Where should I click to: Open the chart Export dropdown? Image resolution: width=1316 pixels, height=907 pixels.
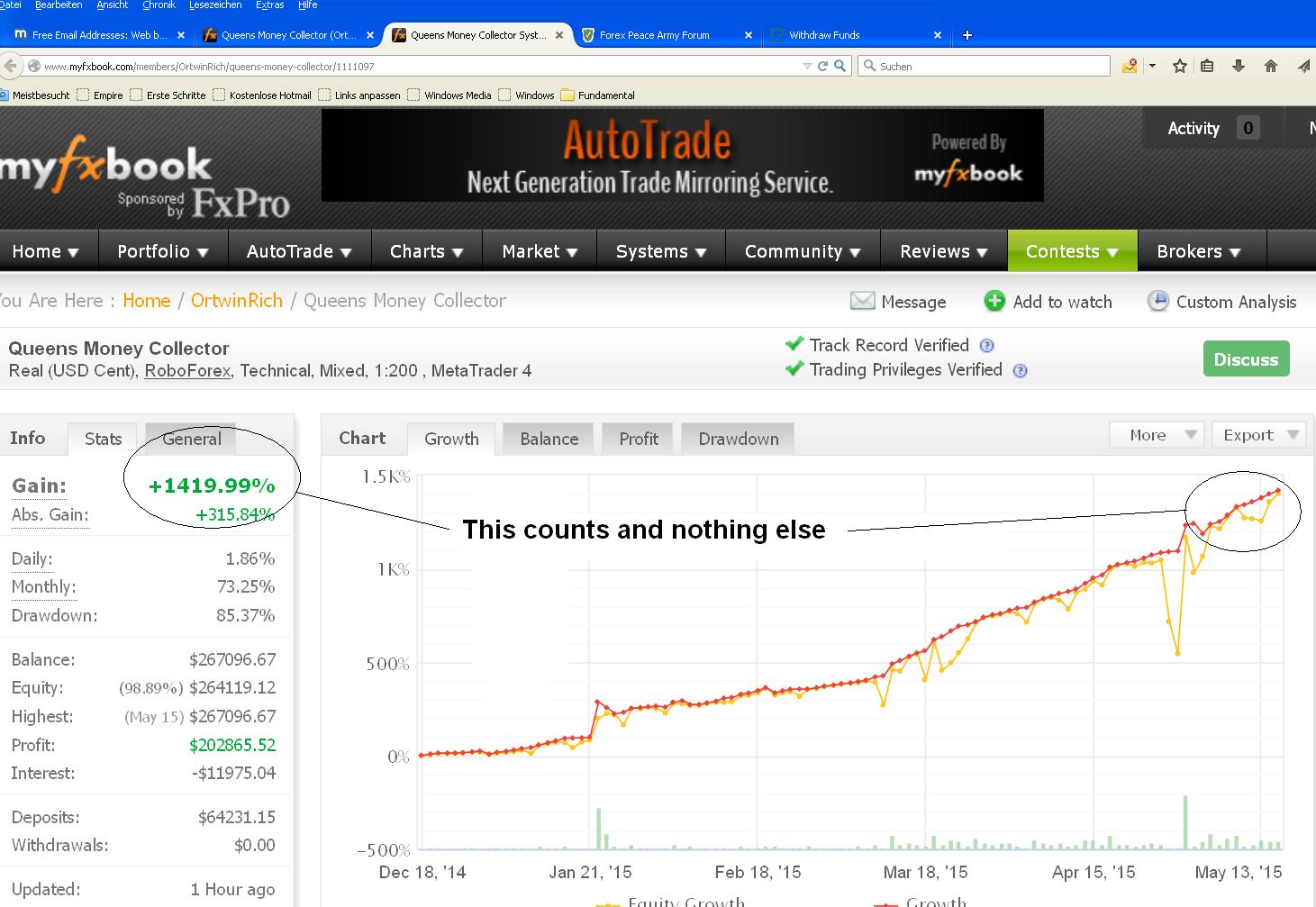(1258, 435)
